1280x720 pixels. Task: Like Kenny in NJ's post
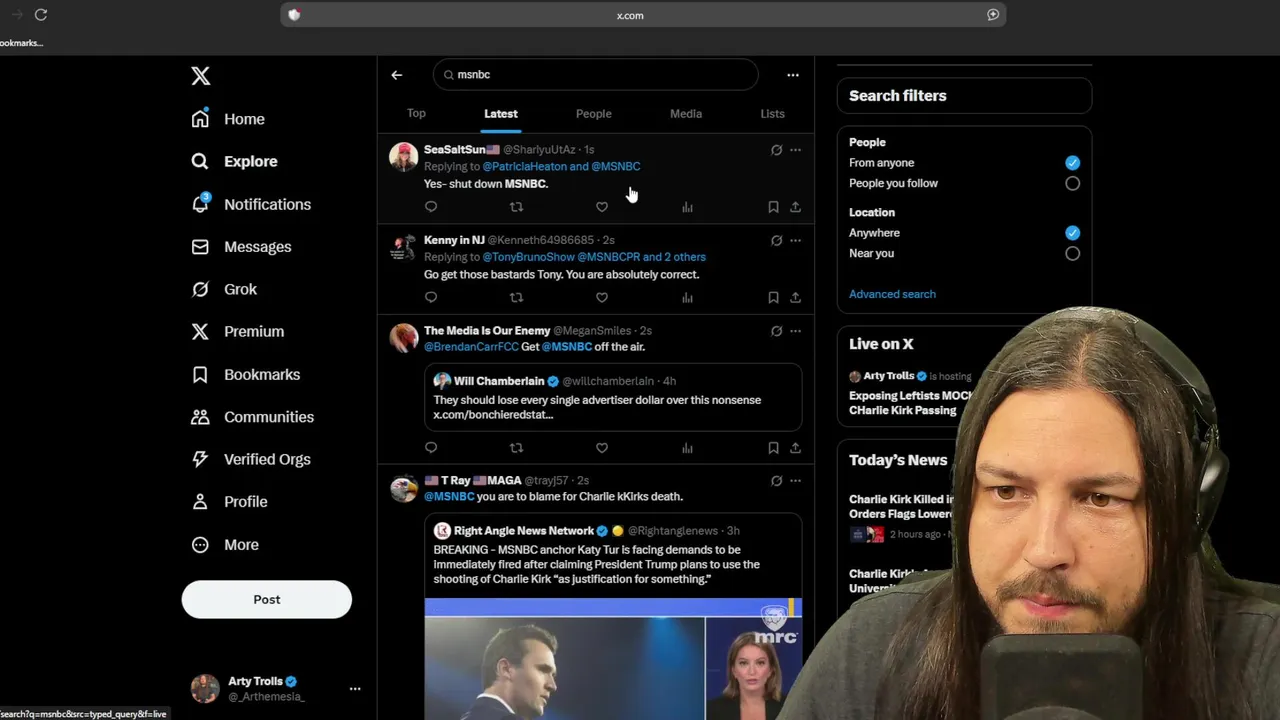pyautogui.click(x=602, y=297)
